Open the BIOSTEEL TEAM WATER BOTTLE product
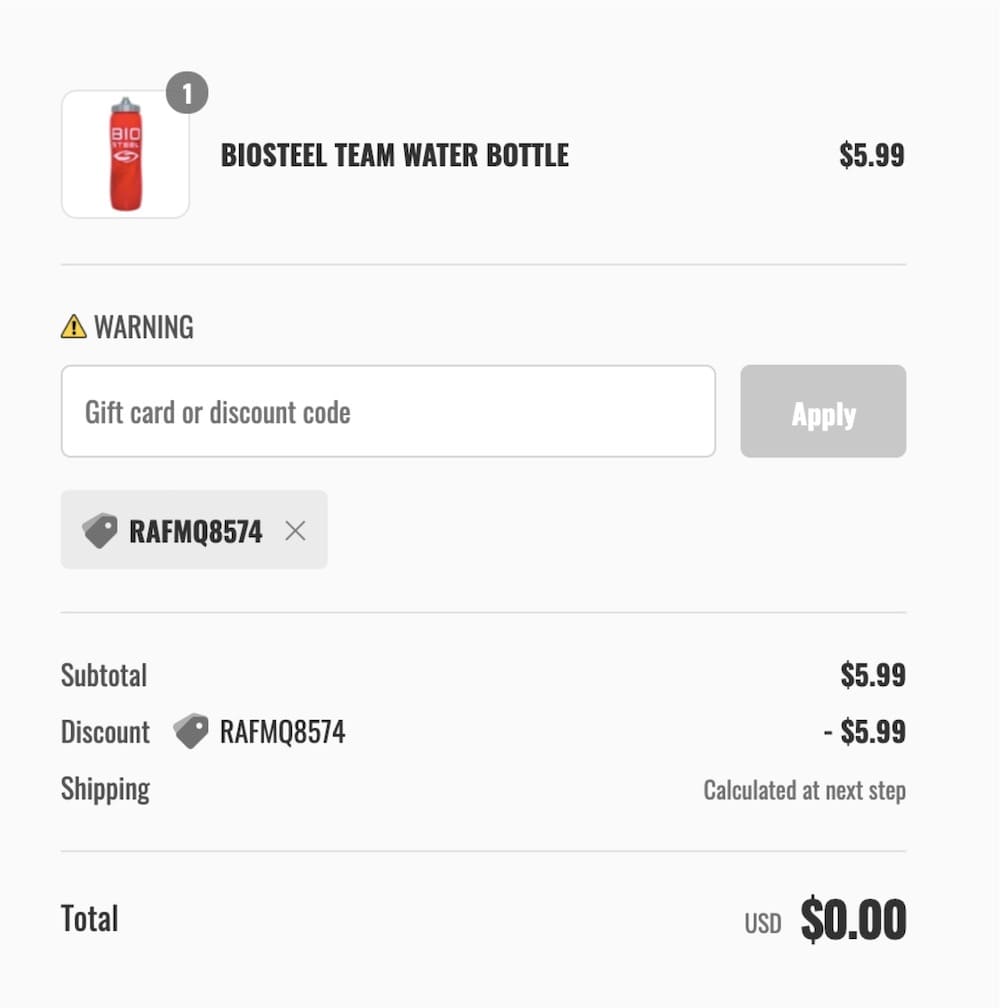Viewport: 1000px width, 1008px height. (394, 155)
